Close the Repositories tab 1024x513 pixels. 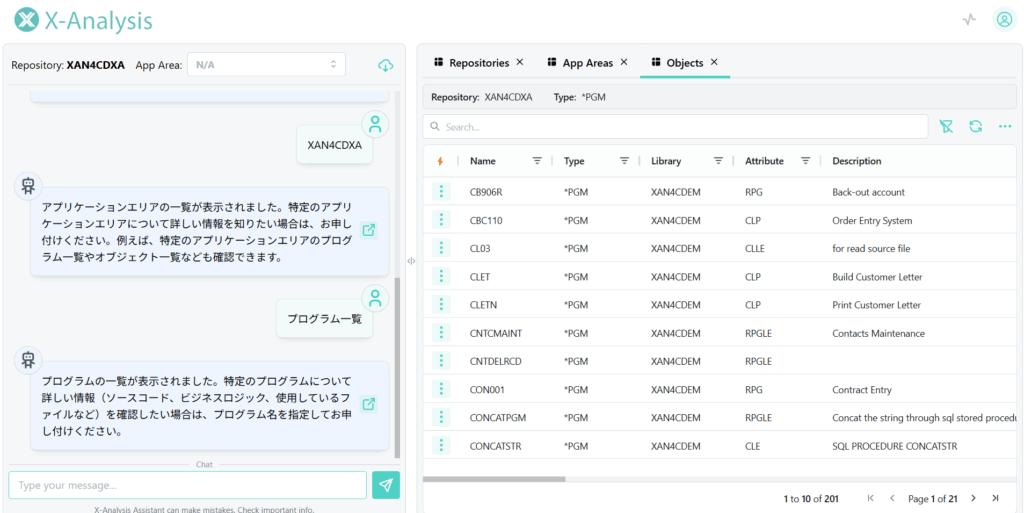[520, 62]
